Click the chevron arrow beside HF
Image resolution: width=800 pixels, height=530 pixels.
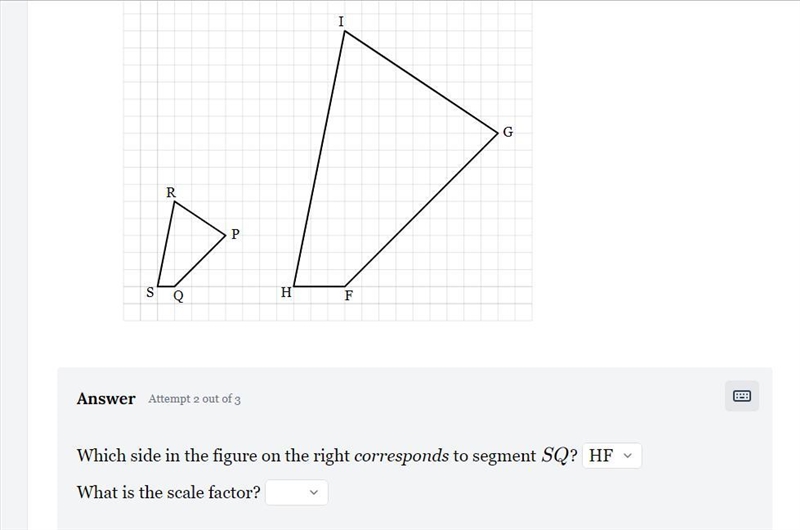[x=628, y=456]
